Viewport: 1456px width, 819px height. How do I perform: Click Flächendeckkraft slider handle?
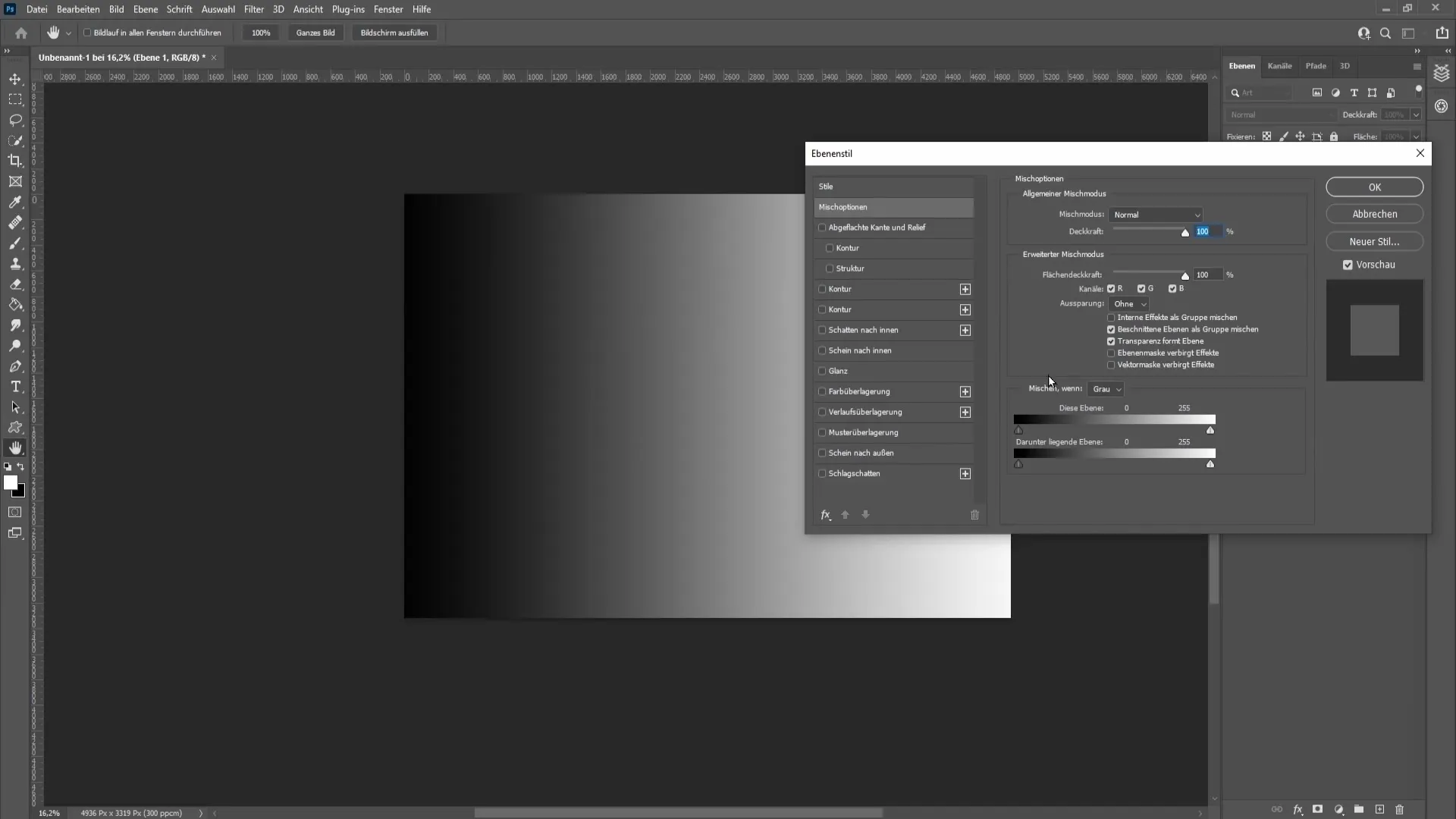1185,276
